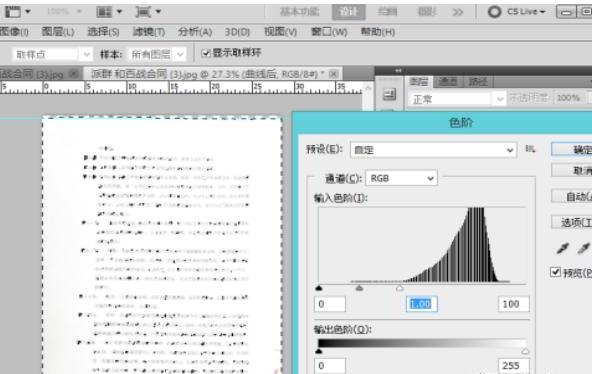Screen dimensions: 592x374
Task: Open the arrange documents icon menu
Action: pos(109,12)
